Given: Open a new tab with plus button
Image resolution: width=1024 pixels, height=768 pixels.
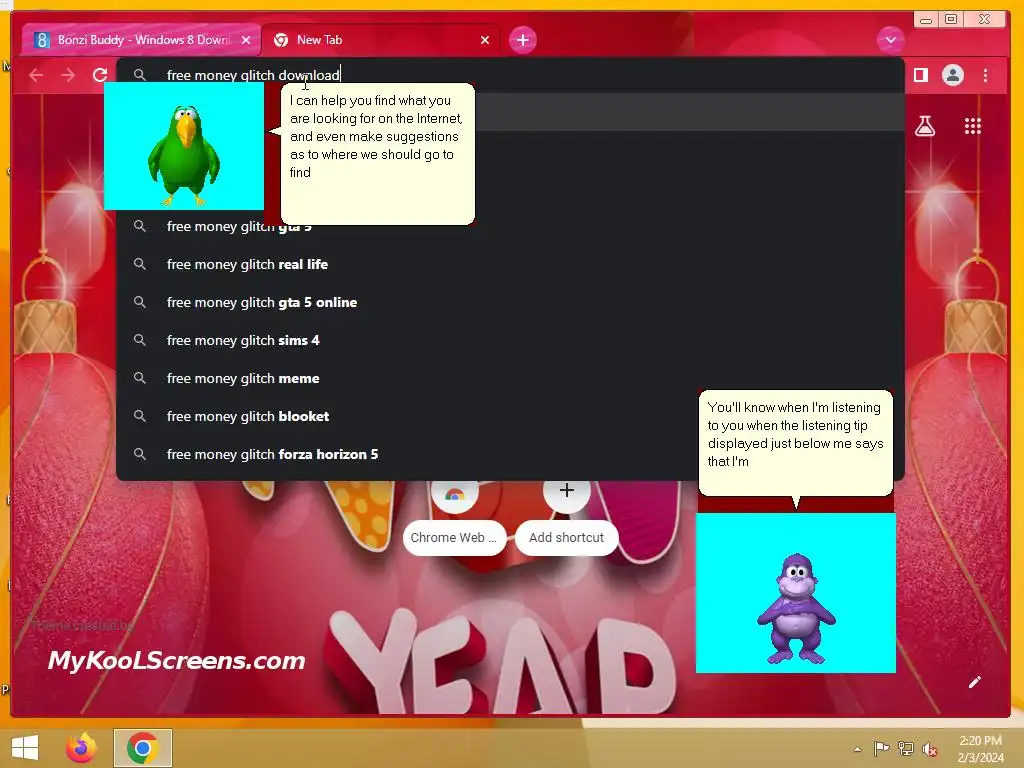Looking at the screenshot, I should pos(522,40).
